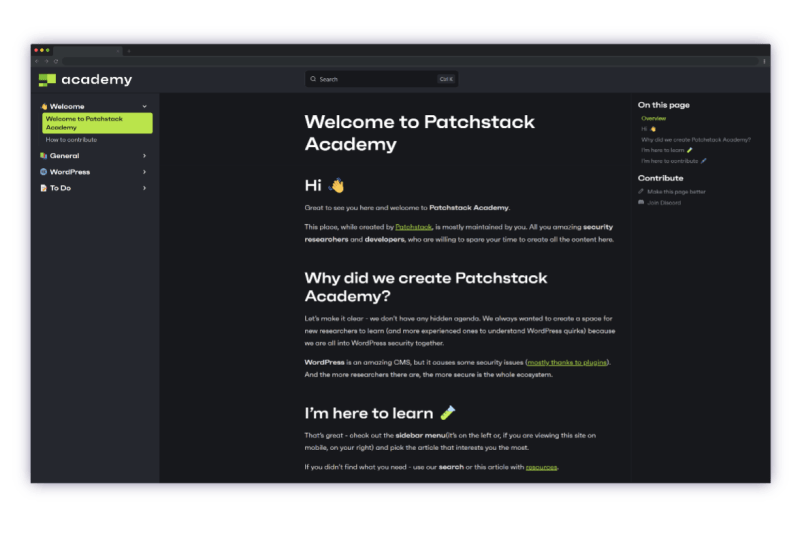Click the Discord icon beside Join Discord

[641, 202]
